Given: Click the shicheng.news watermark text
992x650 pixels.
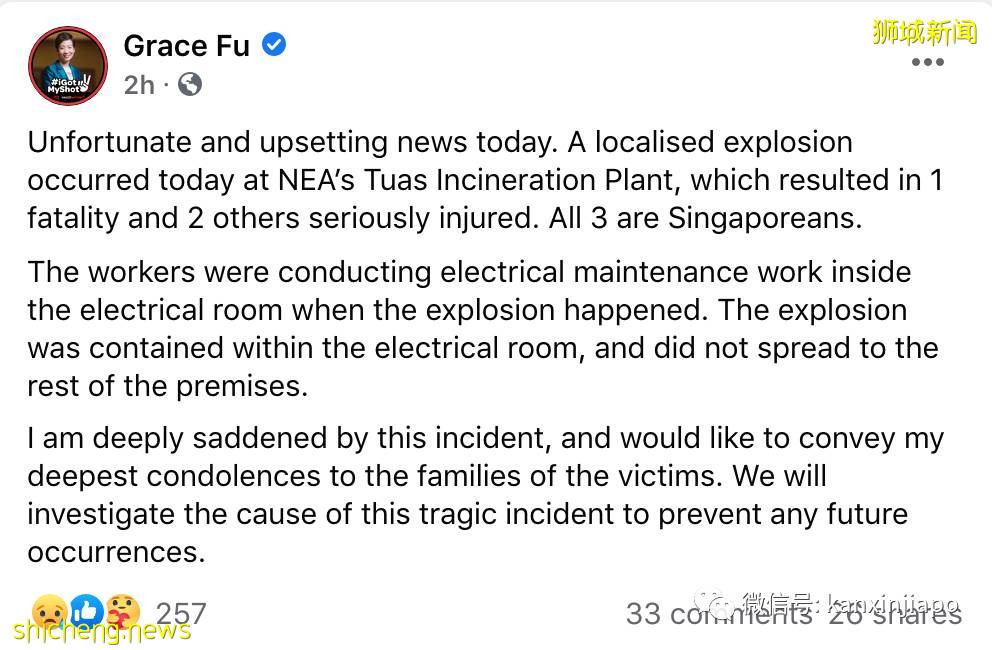Looking at the screenshot, I should pyautogui.click(x=100, y=632).
